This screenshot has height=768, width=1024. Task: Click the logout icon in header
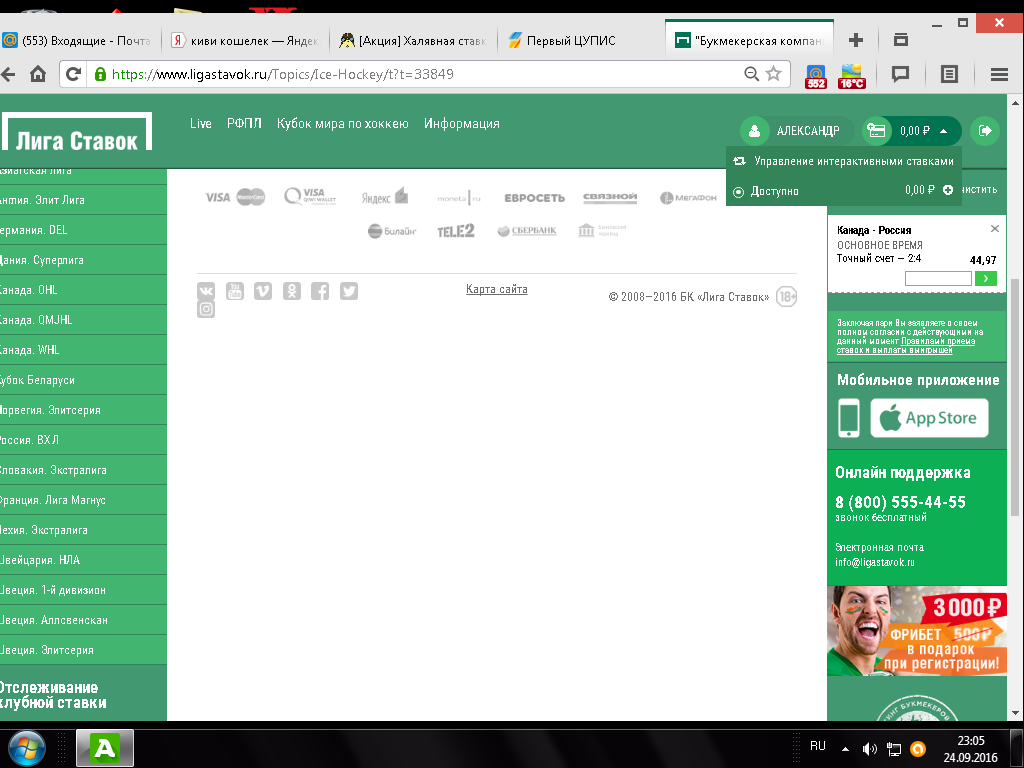pos(985,131)
